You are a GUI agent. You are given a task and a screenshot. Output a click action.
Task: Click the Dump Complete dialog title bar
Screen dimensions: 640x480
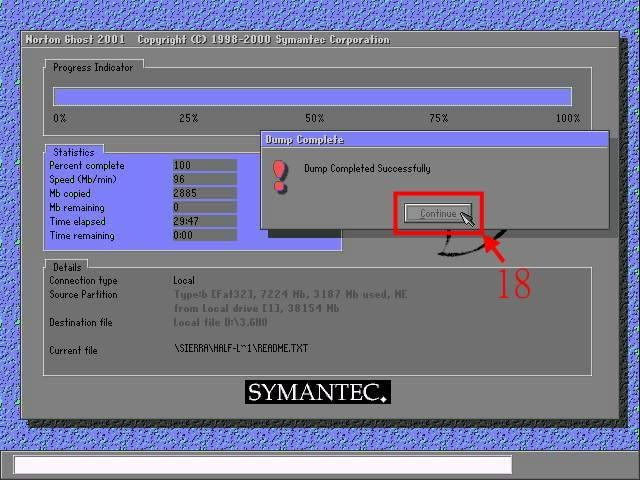click(434, 140)
